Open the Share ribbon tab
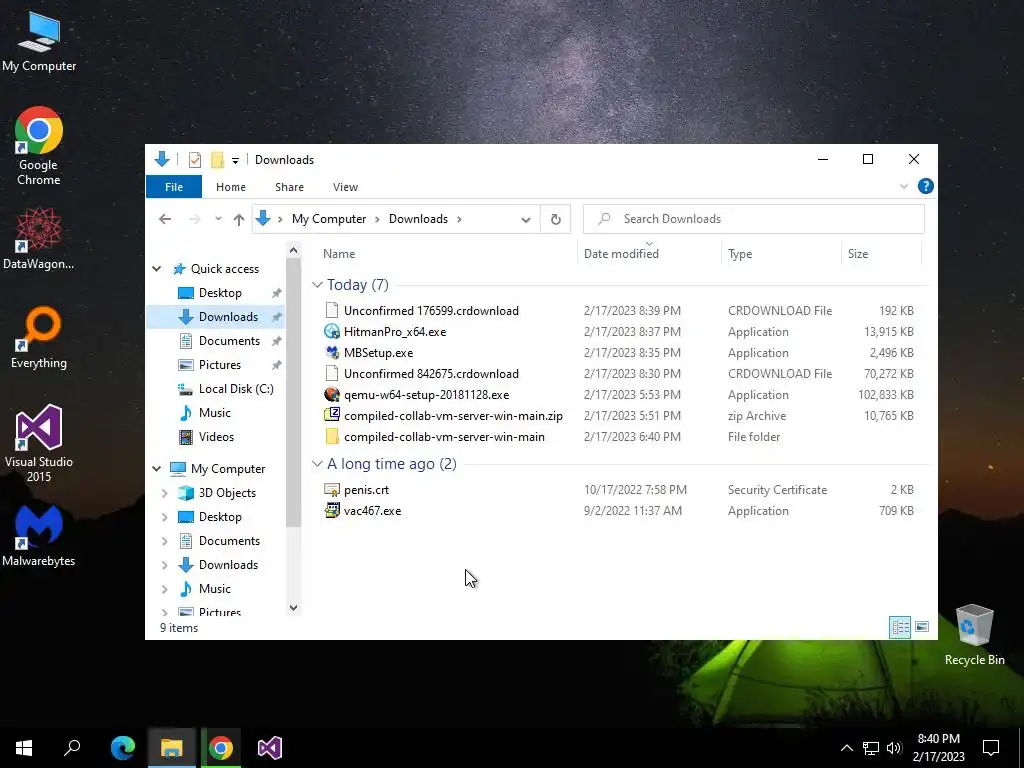The width and height of the screenshot is (1024, 768). (289, 187)
